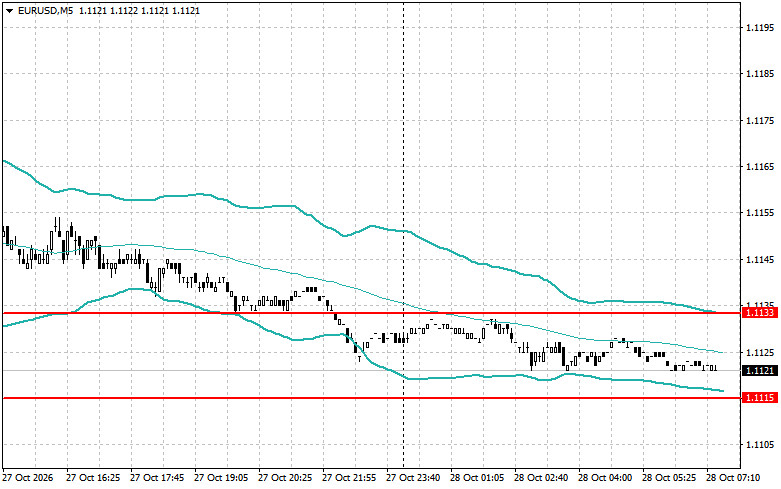The height and width of the screenshot is (489, 781).
Task: Click the black 1.1121 current price label
Action: pos(760,370)
